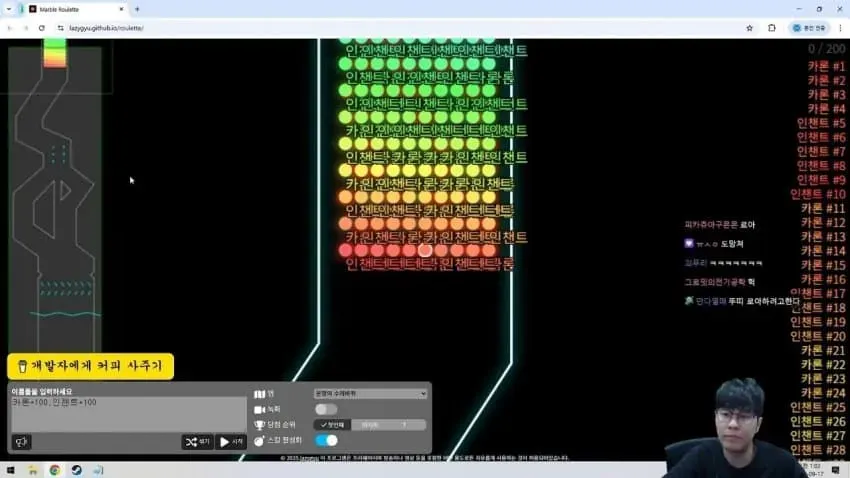Open the tab search dropdown arrow
This screenshot has height=478, width=850.
(x=9, y=9)
